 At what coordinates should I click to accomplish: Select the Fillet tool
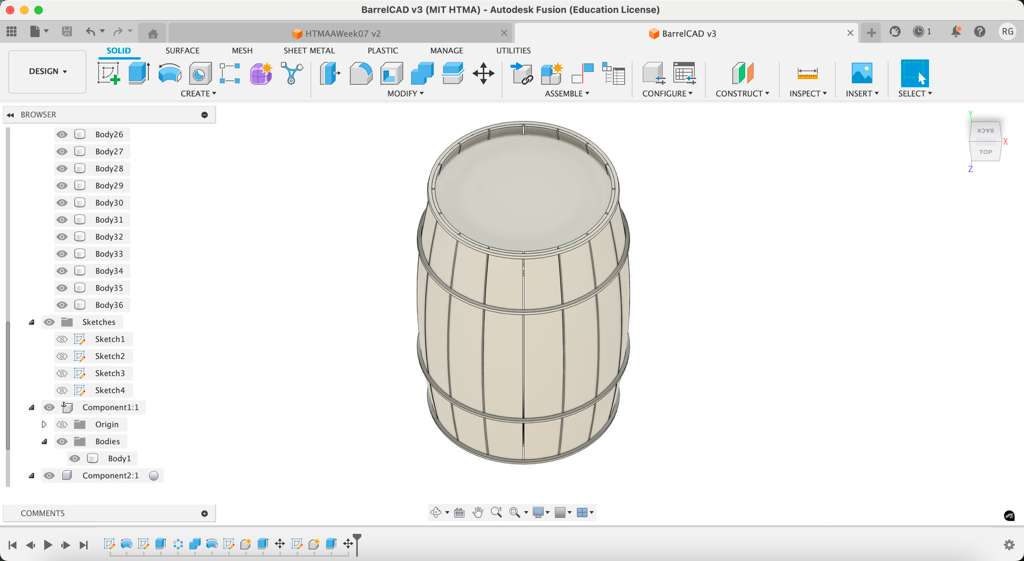(x=361, y=73)
